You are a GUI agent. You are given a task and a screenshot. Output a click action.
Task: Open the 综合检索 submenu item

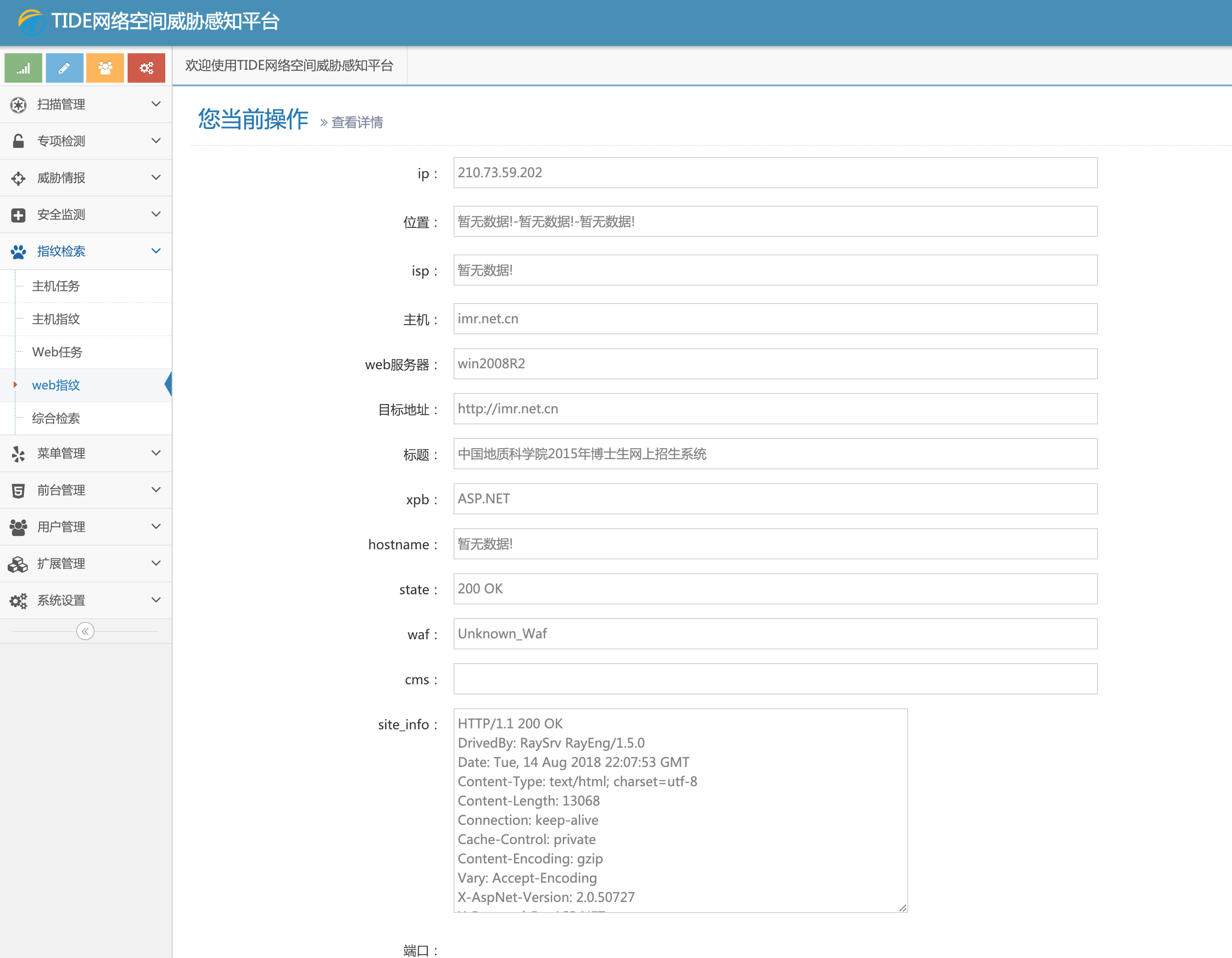[56, 418]
